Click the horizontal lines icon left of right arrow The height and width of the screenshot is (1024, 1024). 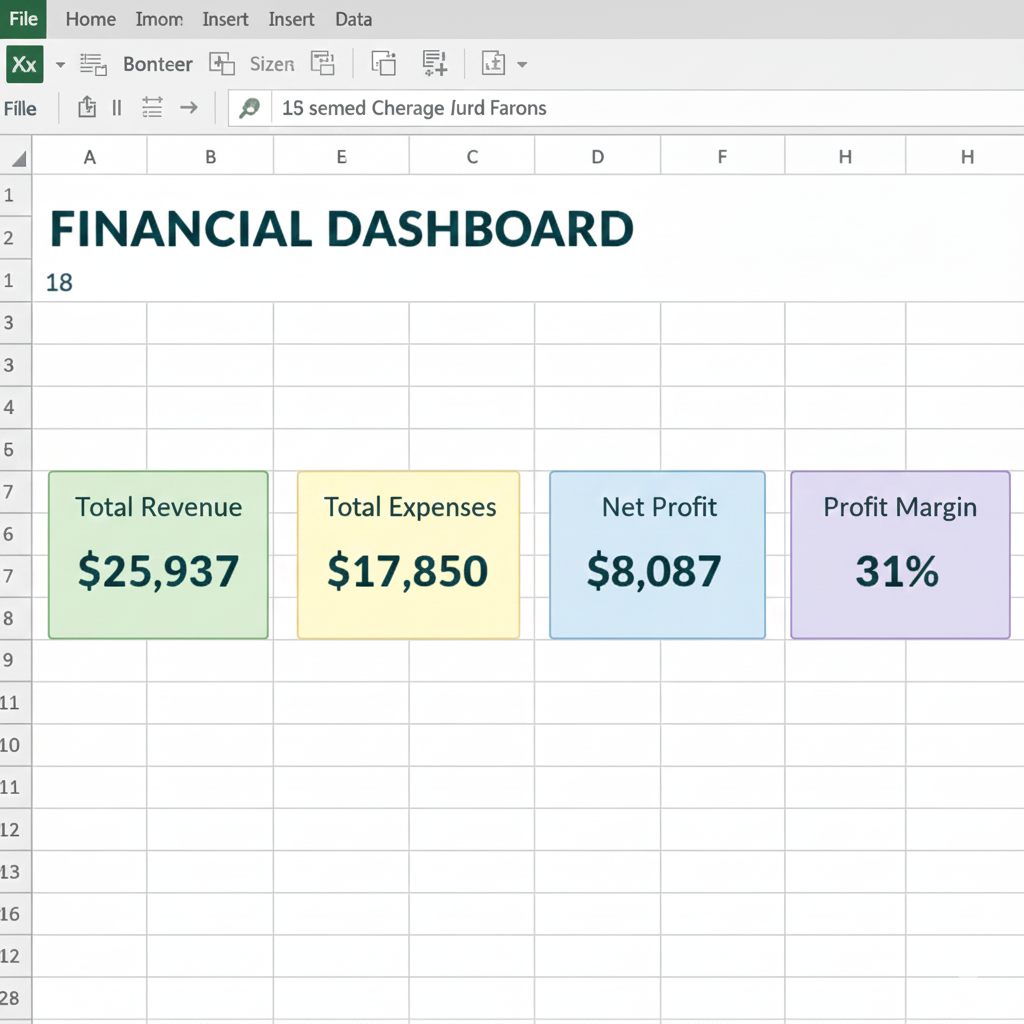152,108
